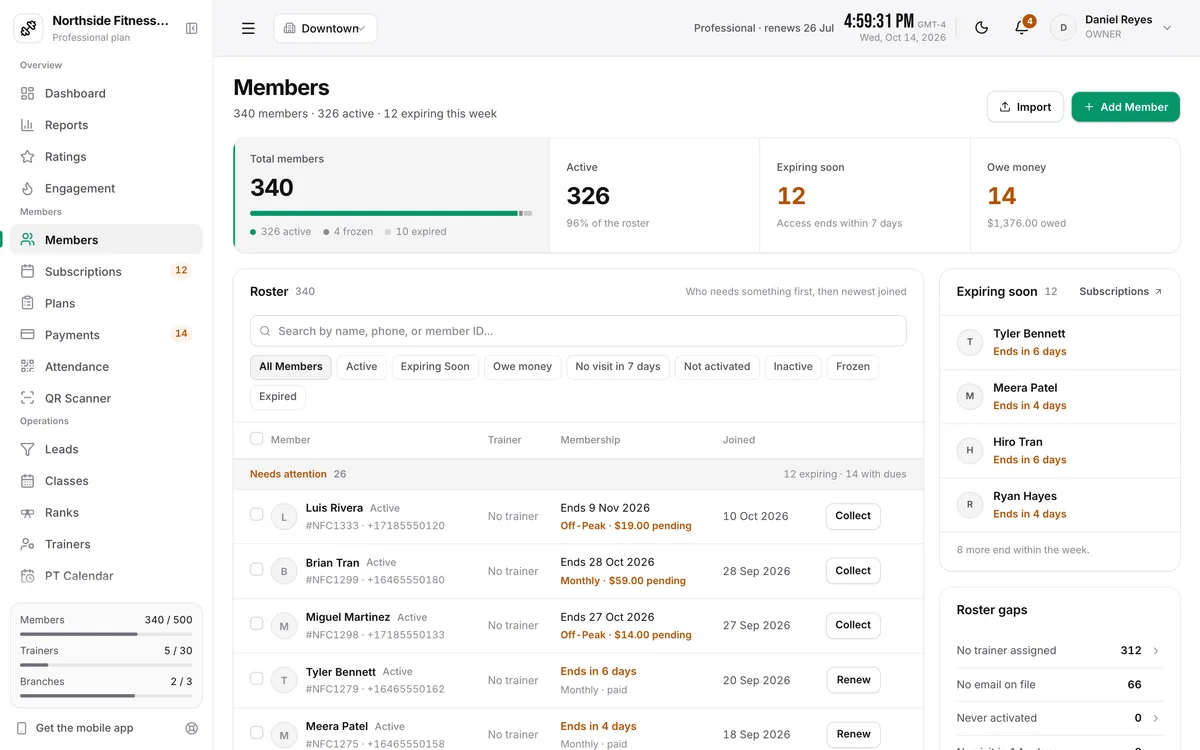Click the Attendance QR icon

(x=27, y=366)
